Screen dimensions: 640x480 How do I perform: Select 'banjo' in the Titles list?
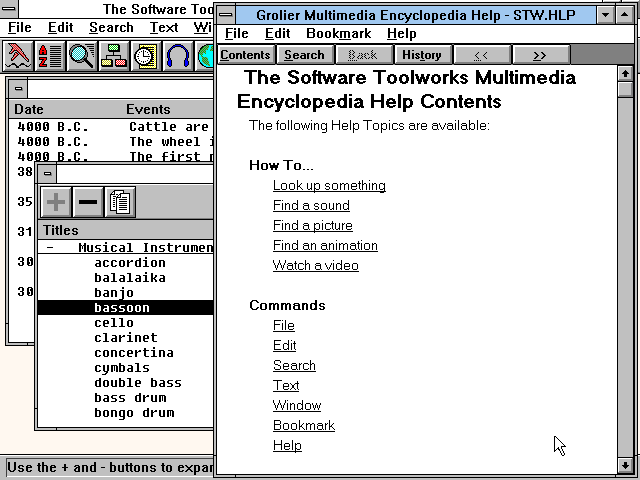(x=114, y=293)
